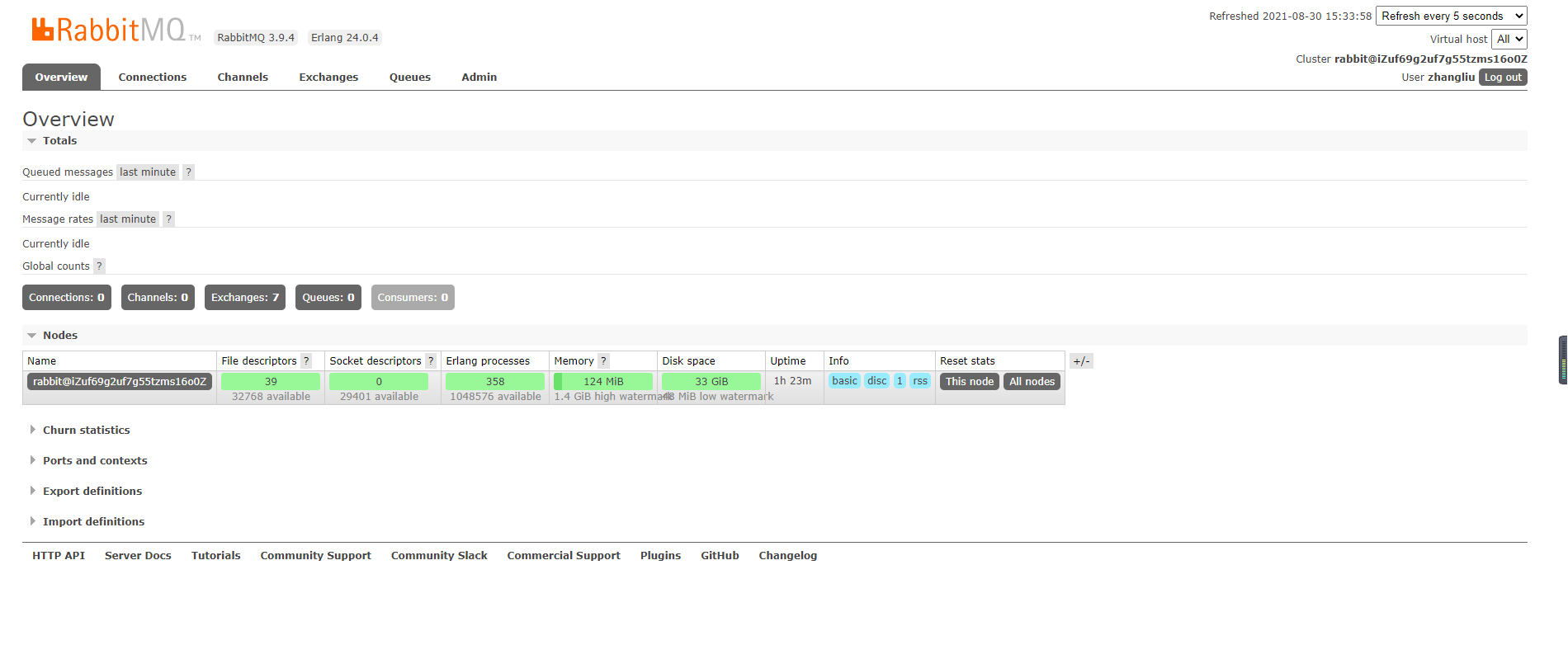
Task: Open GitHub footer link
Action: coord(720,555)
